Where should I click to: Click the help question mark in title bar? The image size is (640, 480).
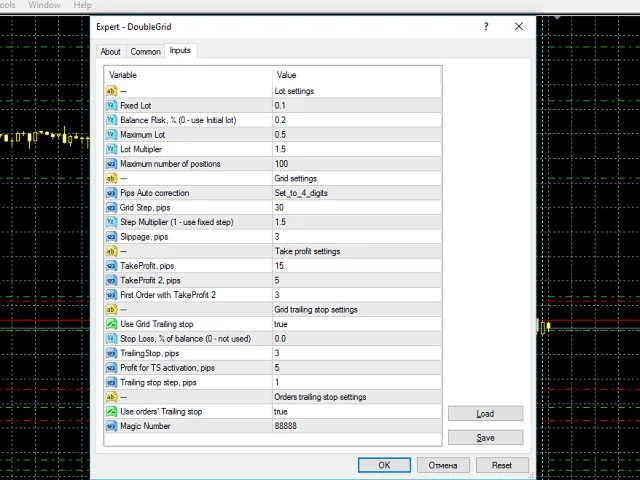(x=486, y=27)
